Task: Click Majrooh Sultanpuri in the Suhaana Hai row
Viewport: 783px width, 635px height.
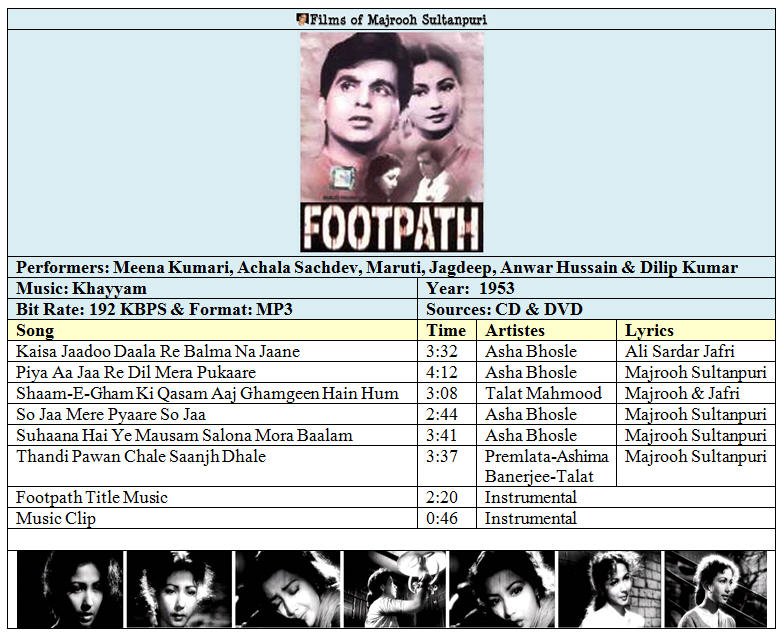Action: click(x=696, y=435)
